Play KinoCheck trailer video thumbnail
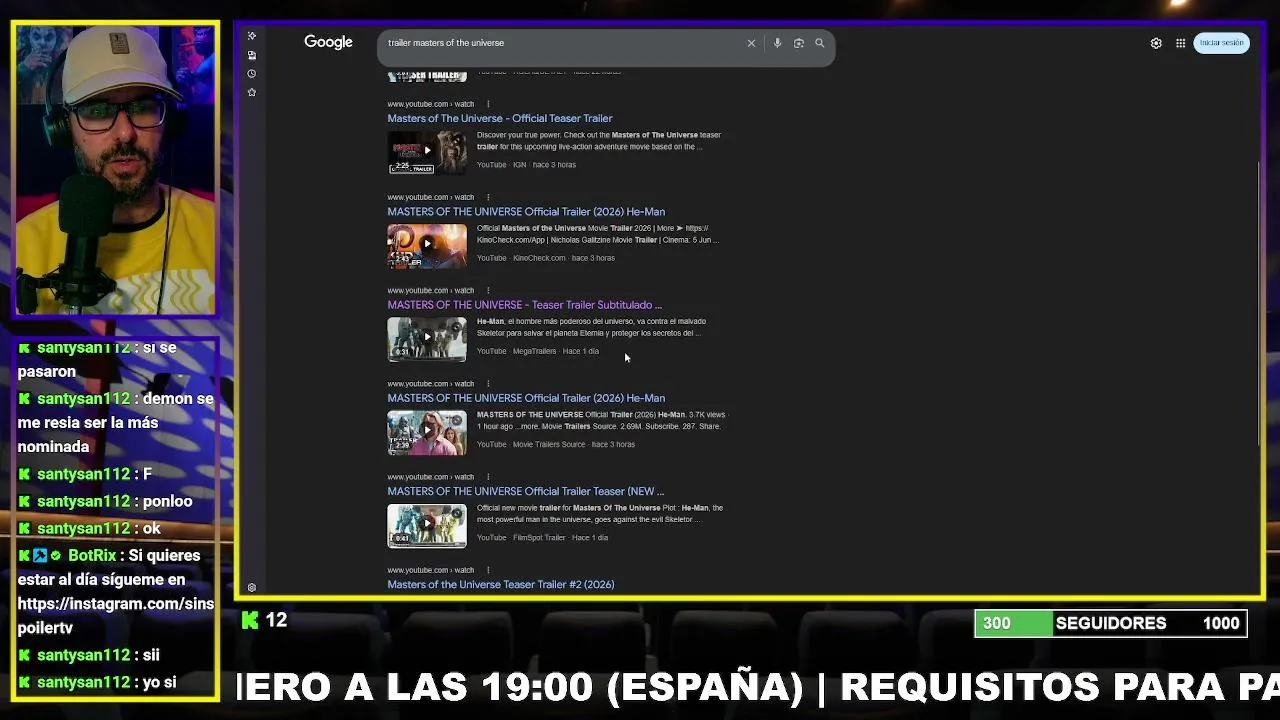 [x=427, y=245]
